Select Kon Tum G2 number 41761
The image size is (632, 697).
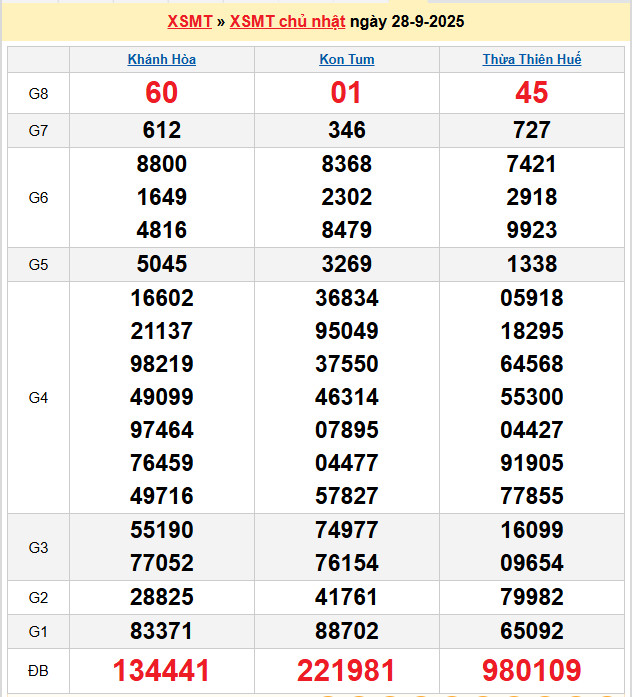347,598
